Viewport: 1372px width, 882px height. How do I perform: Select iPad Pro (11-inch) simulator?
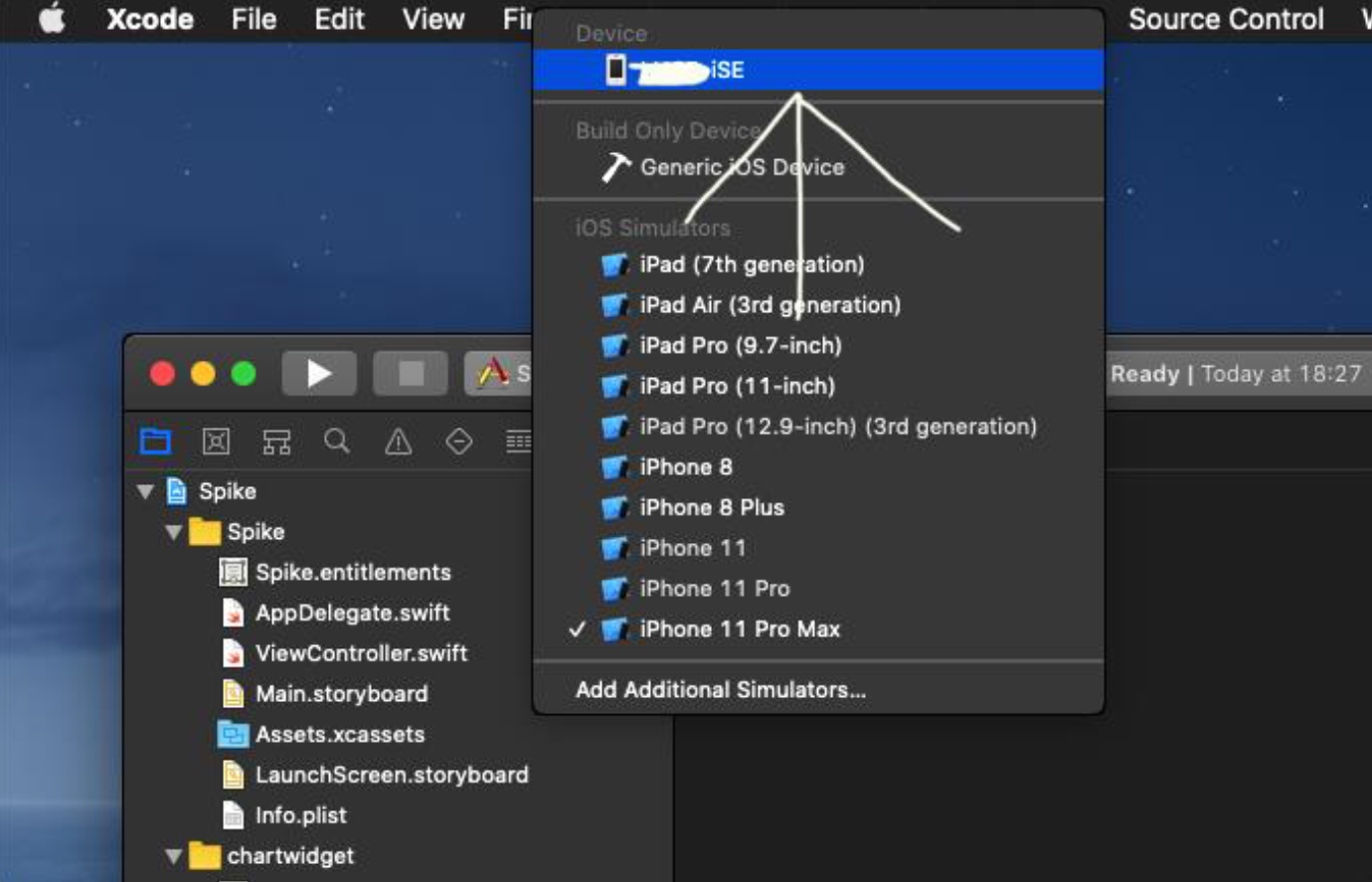(818, 386)
